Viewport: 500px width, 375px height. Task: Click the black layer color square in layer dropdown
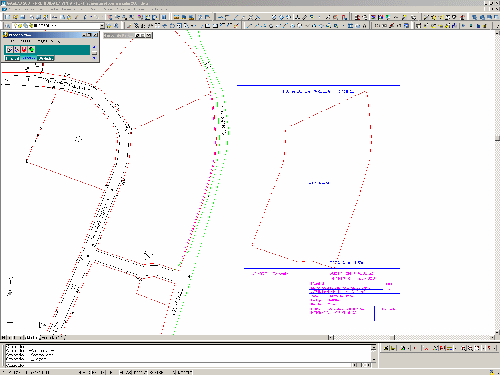(x=36, y=25)
